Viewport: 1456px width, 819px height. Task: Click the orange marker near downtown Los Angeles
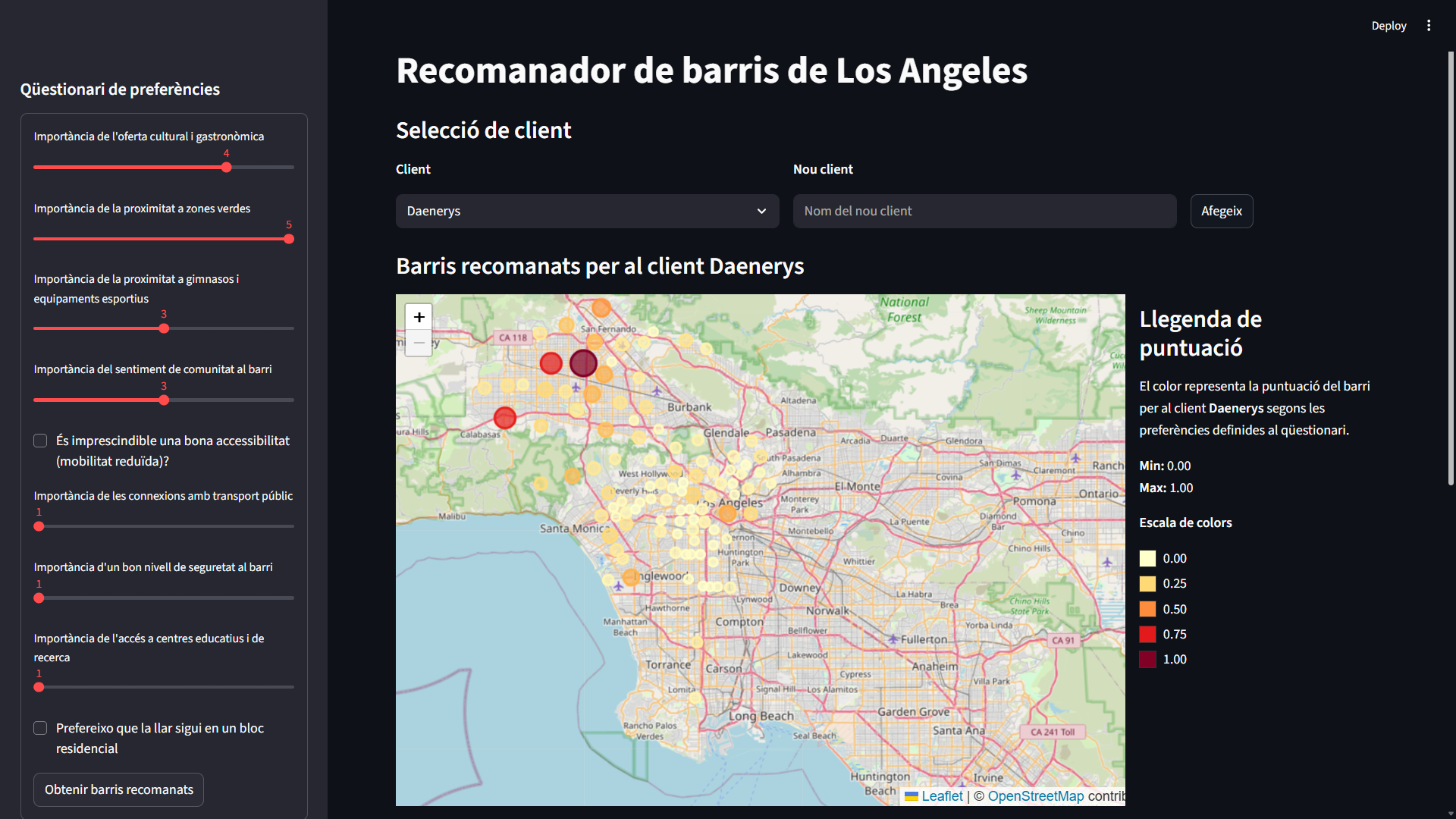tap(727, 513)
